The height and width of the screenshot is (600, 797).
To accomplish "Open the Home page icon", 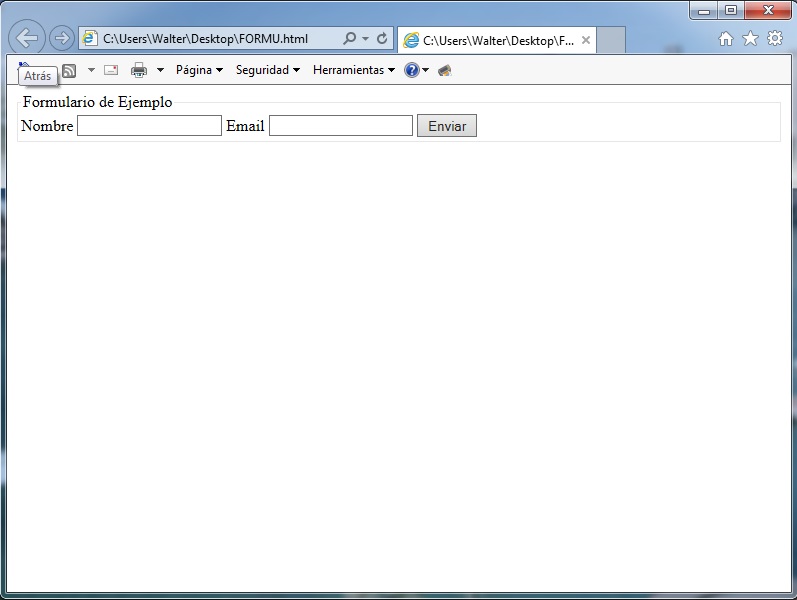I will pos(726,39).
